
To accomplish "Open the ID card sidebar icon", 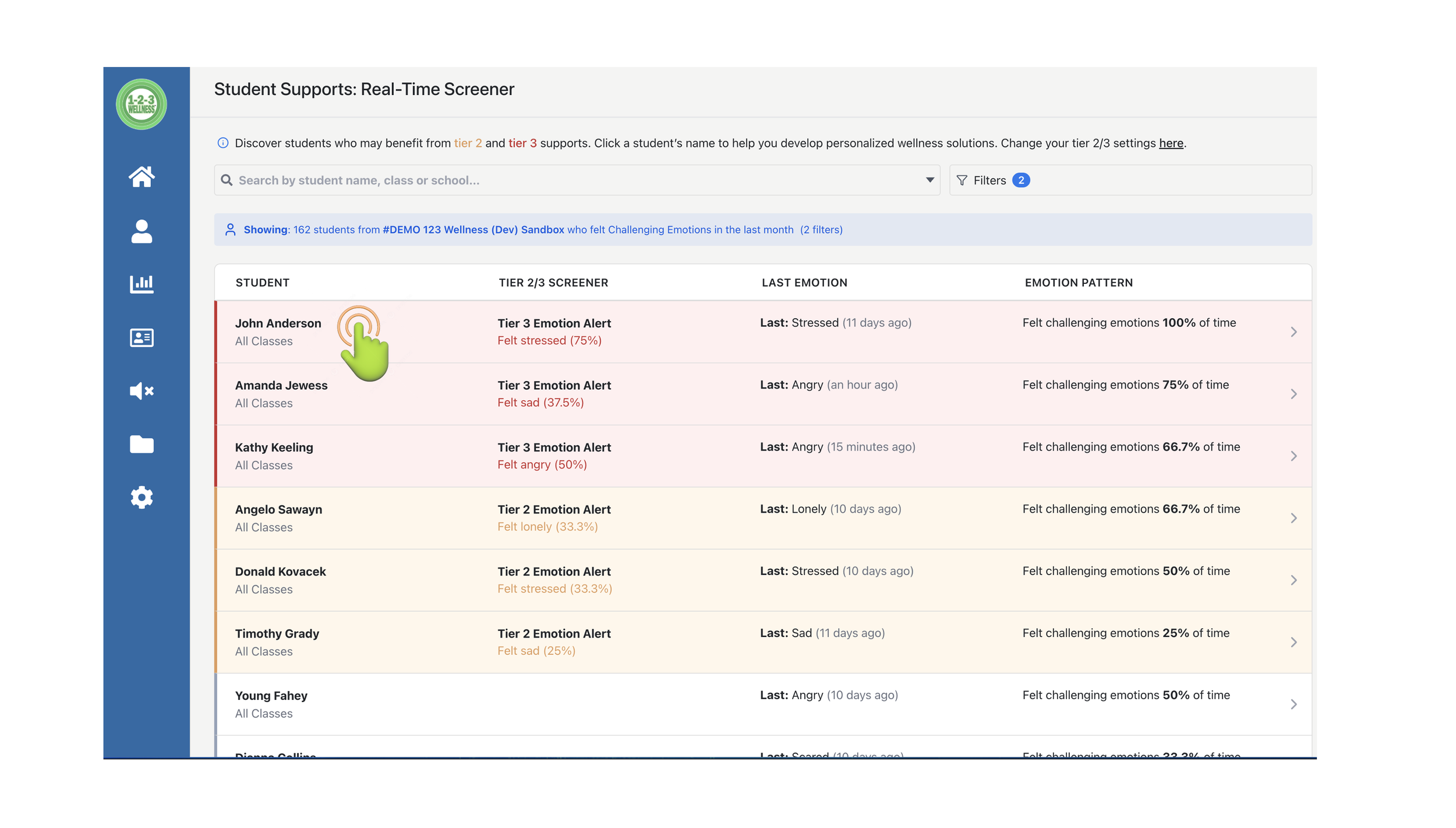I will (x=142, y=337).
